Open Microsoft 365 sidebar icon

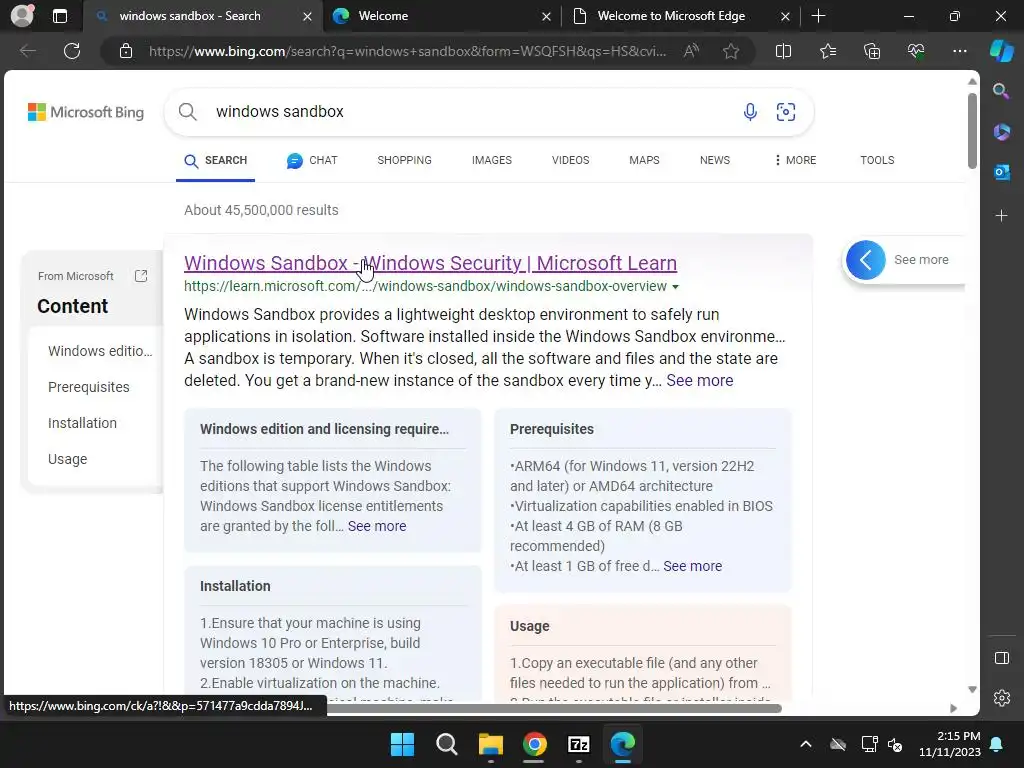click(x=1001, y=132)
